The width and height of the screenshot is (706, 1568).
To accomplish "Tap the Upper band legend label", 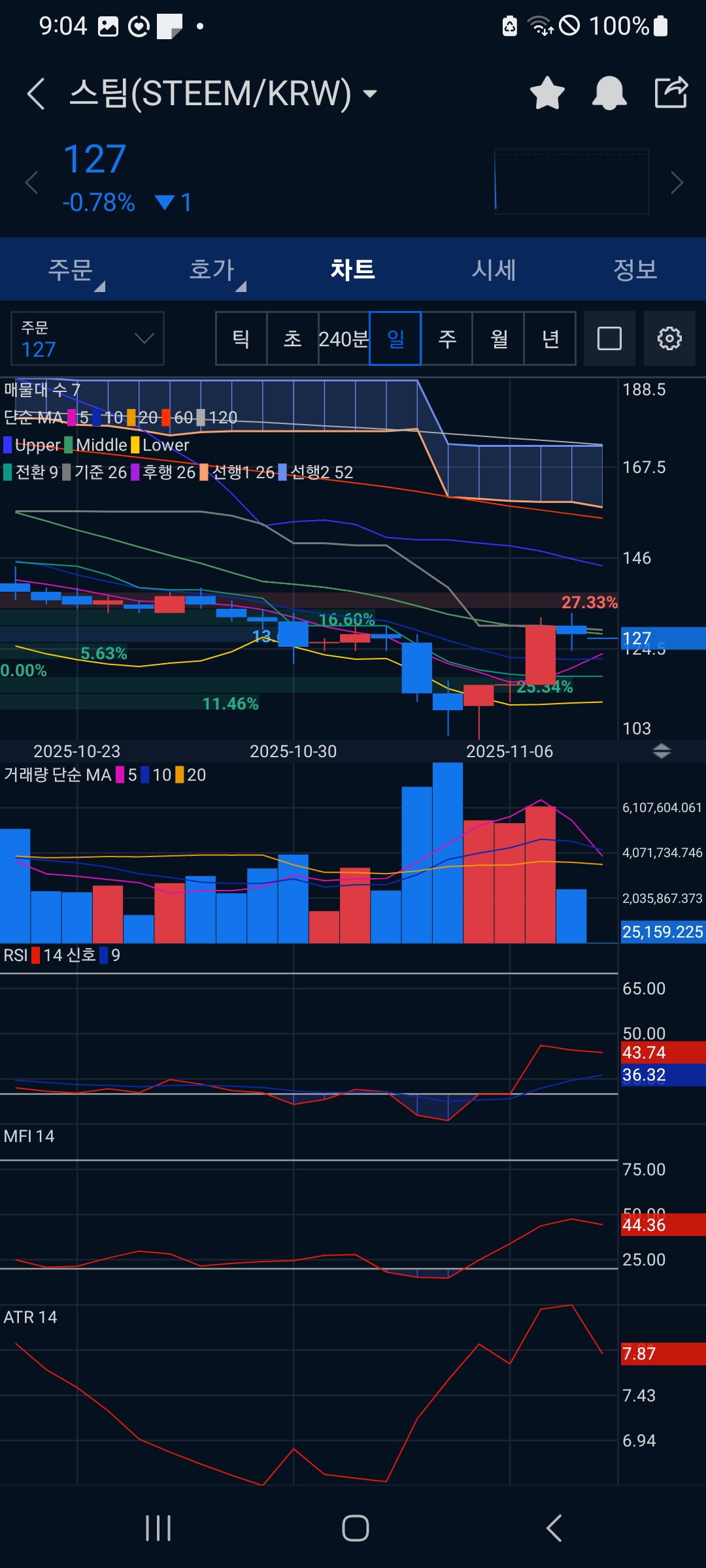I will pyautogui.click(x=32, y=445).
